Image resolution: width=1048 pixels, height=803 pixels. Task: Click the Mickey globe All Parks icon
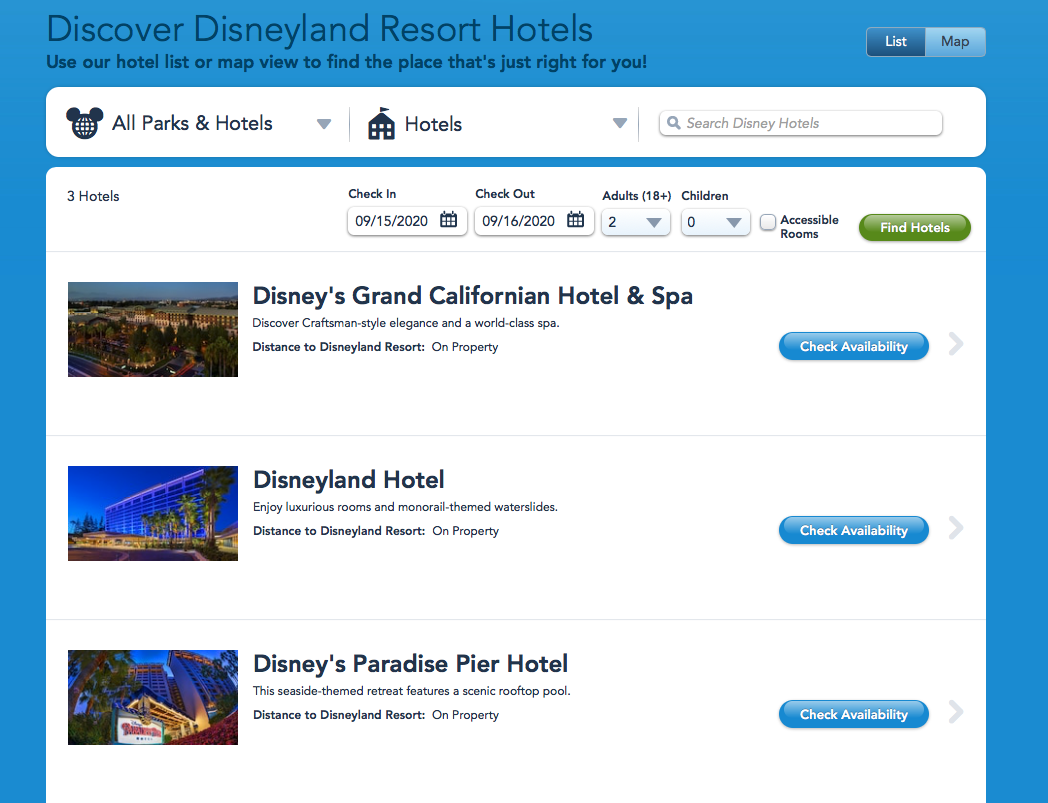(85, 123)
